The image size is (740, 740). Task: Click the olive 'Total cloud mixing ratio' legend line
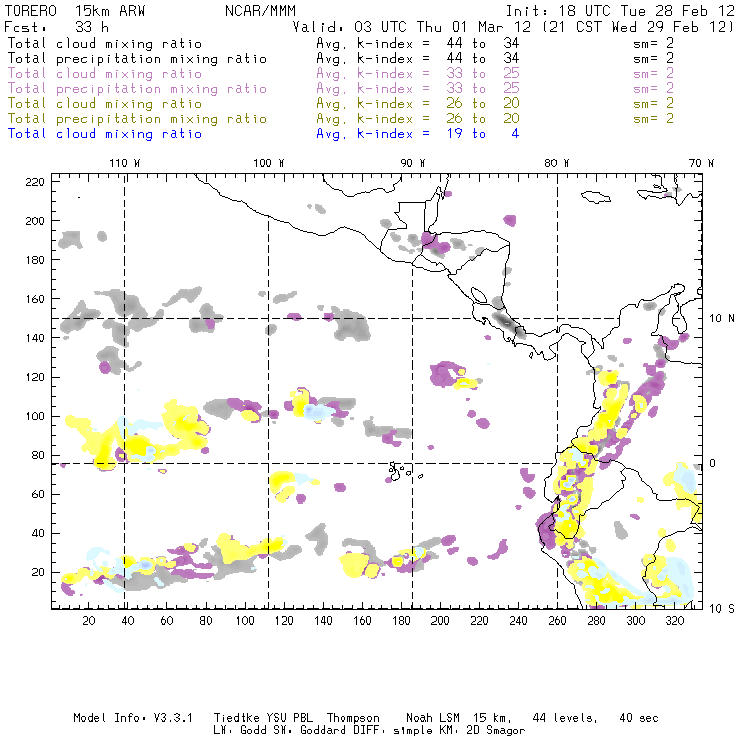tap(105, 104)
